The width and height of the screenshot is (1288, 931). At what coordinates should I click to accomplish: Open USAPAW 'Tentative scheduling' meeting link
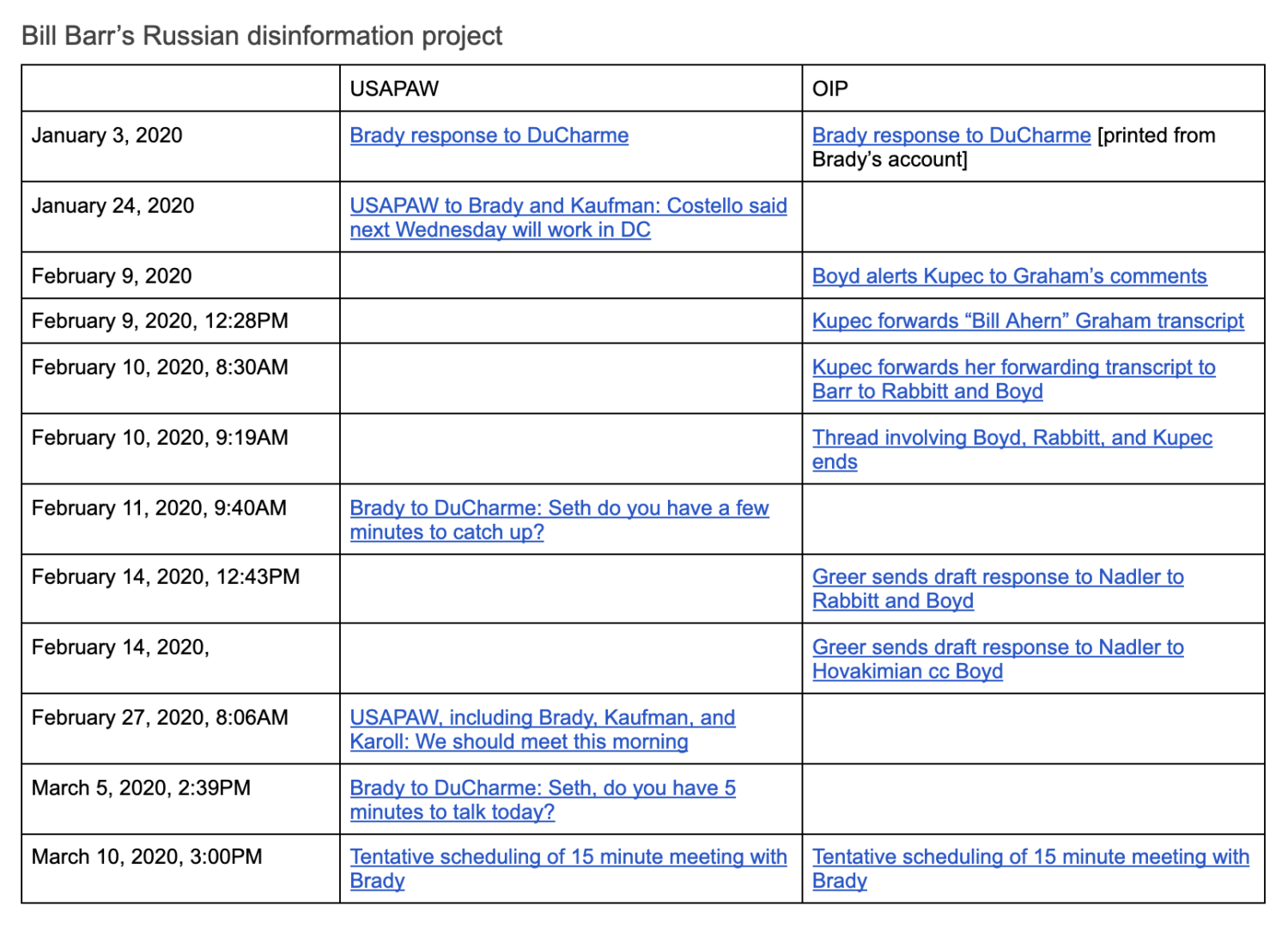(568, 857)
